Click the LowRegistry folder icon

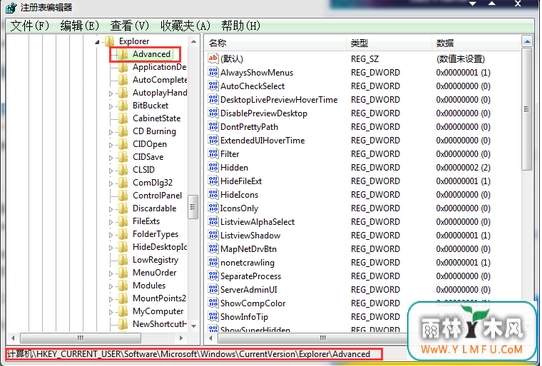(123, 260)
